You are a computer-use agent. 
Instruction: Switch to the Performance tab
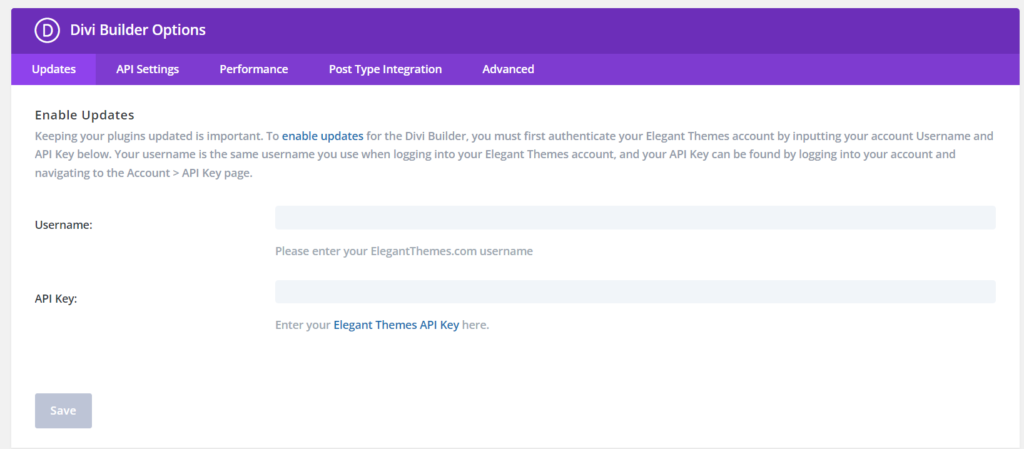(x=253, y=69)
